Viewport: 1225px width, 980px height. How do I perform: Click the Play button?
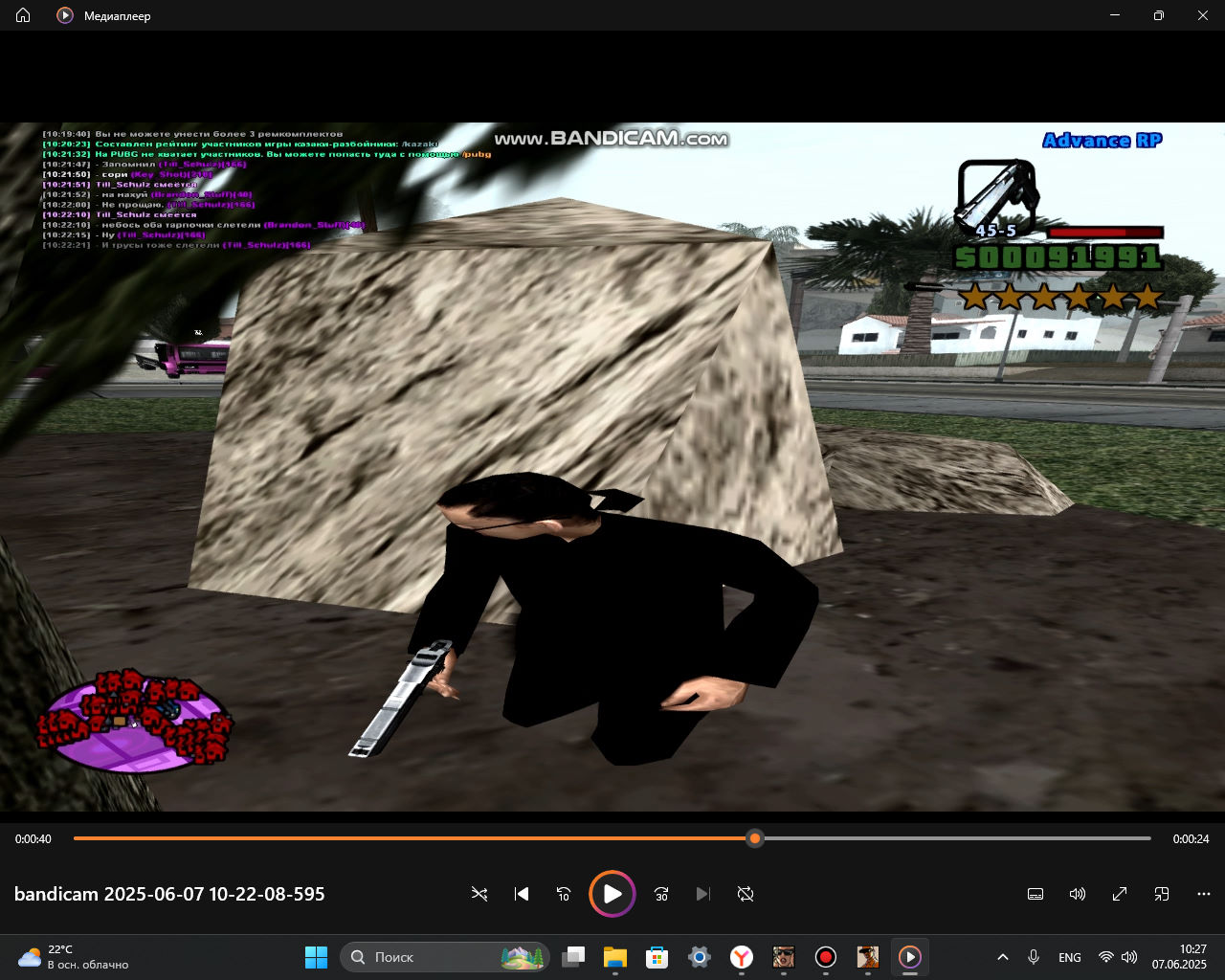612,894
